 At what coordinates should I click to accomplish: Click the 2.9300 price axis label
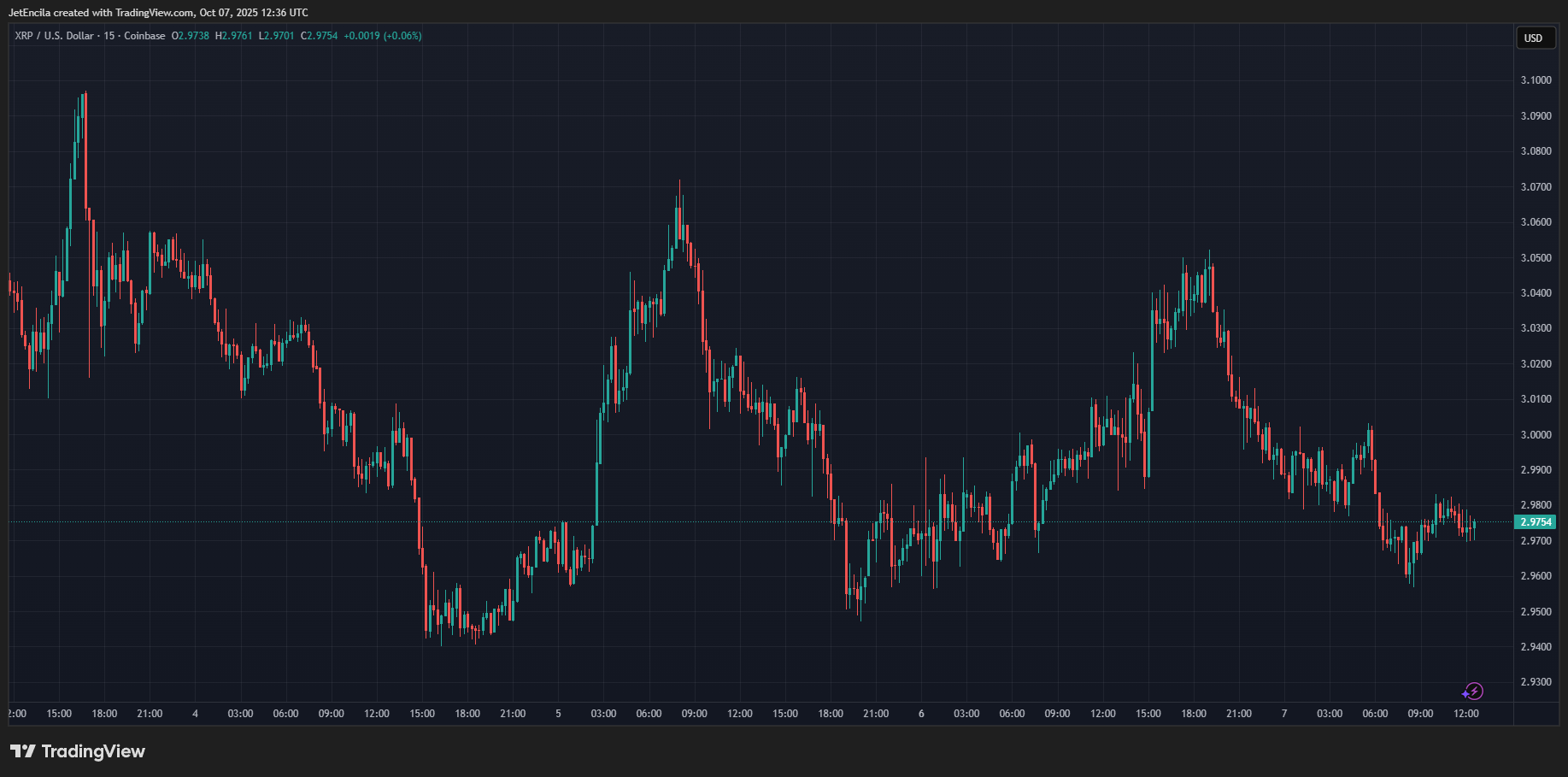point(1536,682)
